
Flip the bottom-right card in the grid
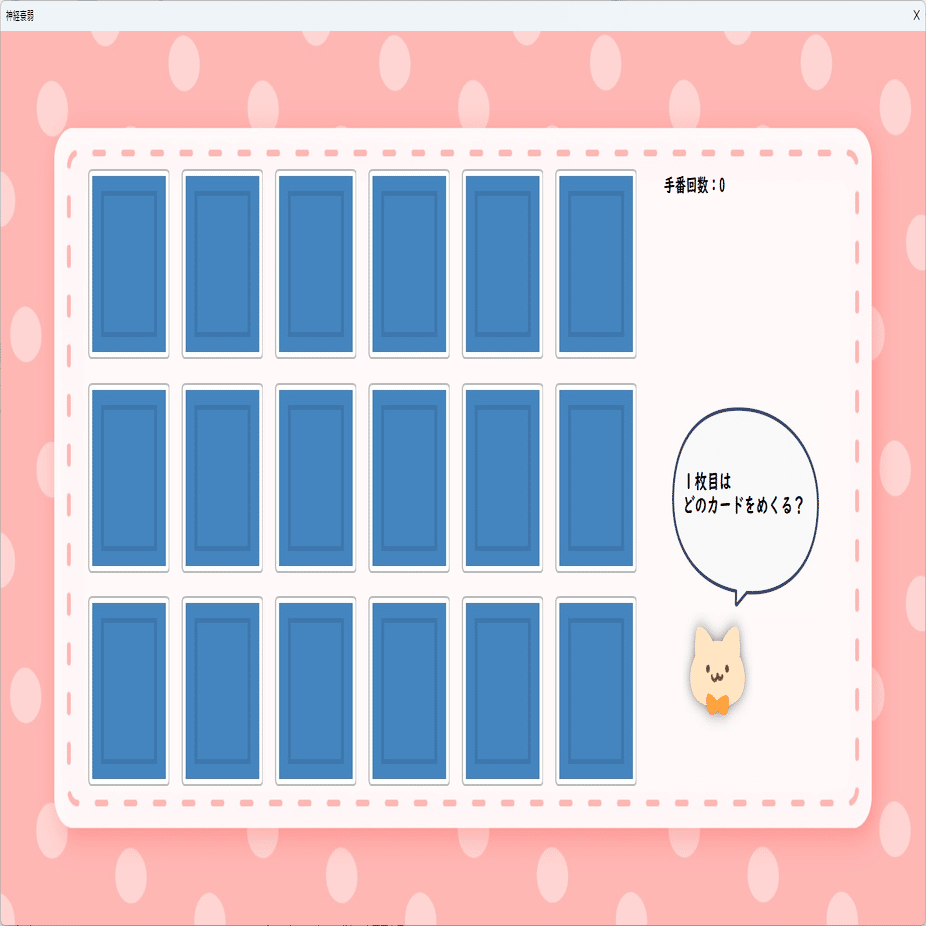pos(596,692)
